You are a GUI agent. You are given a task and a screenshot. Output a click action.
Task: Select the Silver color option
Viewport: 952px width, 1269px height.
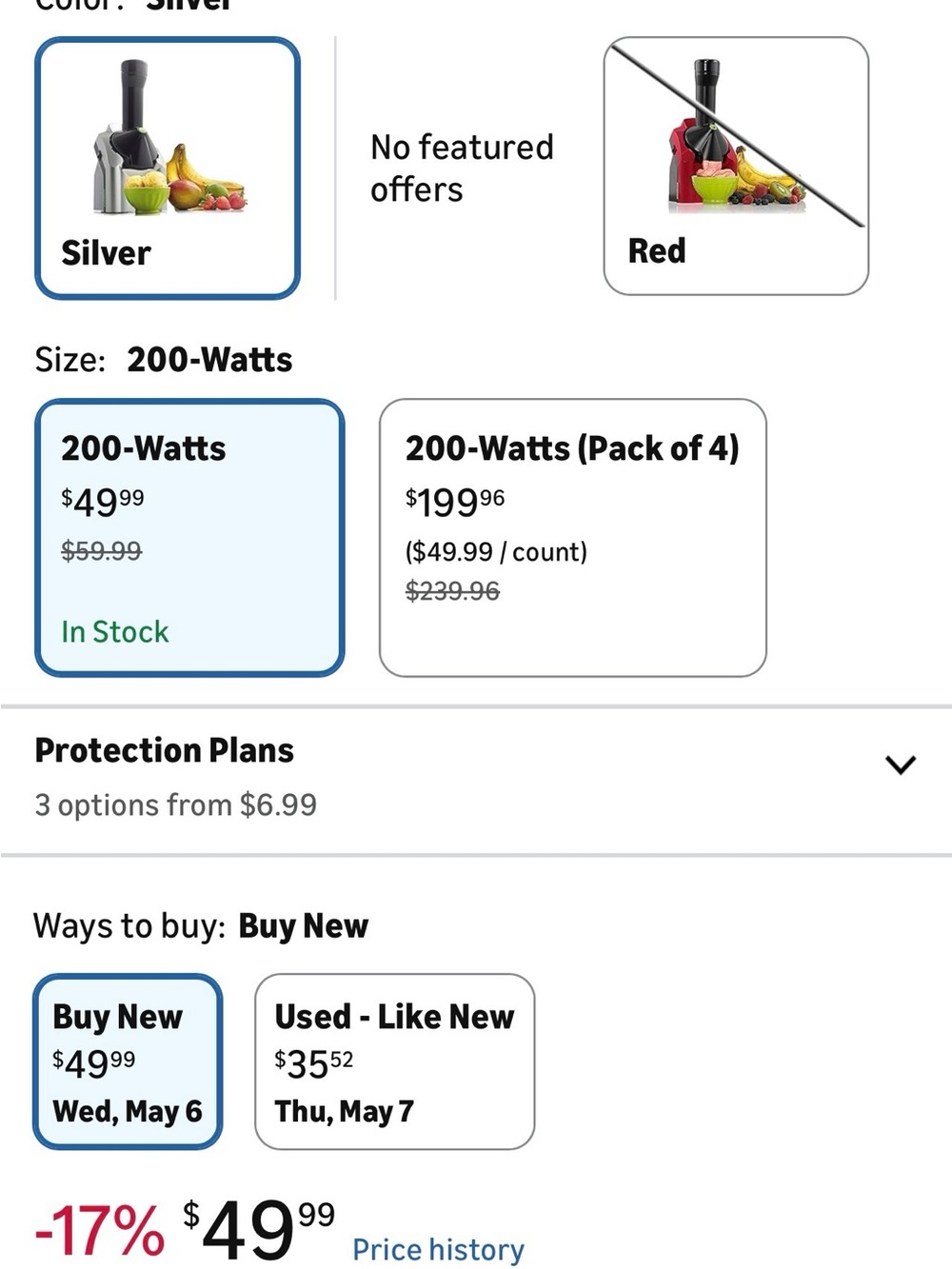(x=168, y=169)
